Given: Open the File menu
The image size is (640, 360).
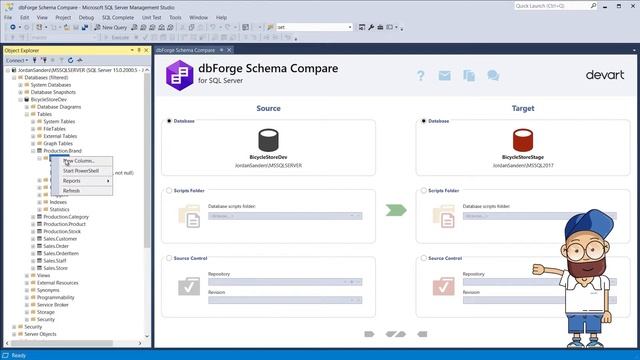Looking at the screenshot, I should click(x=8, y=18).
